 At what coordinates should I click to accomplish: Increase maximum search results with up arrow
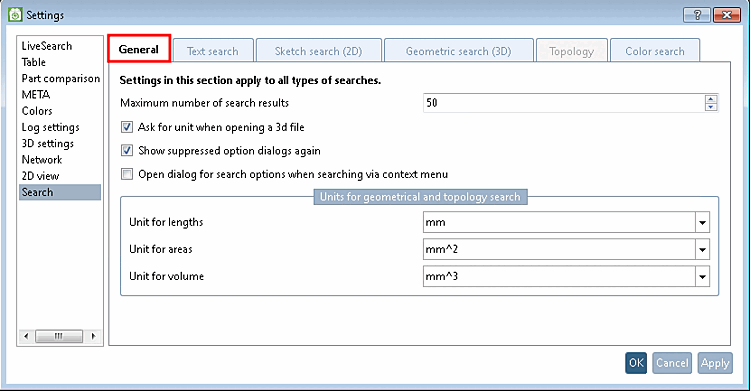click(711, 99)
